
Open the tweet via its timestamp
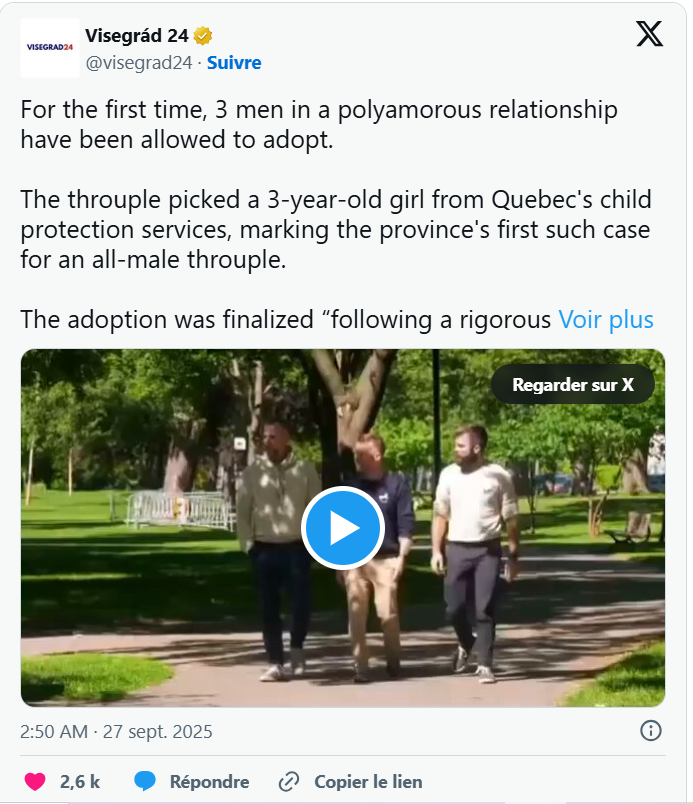click(115, 731)
